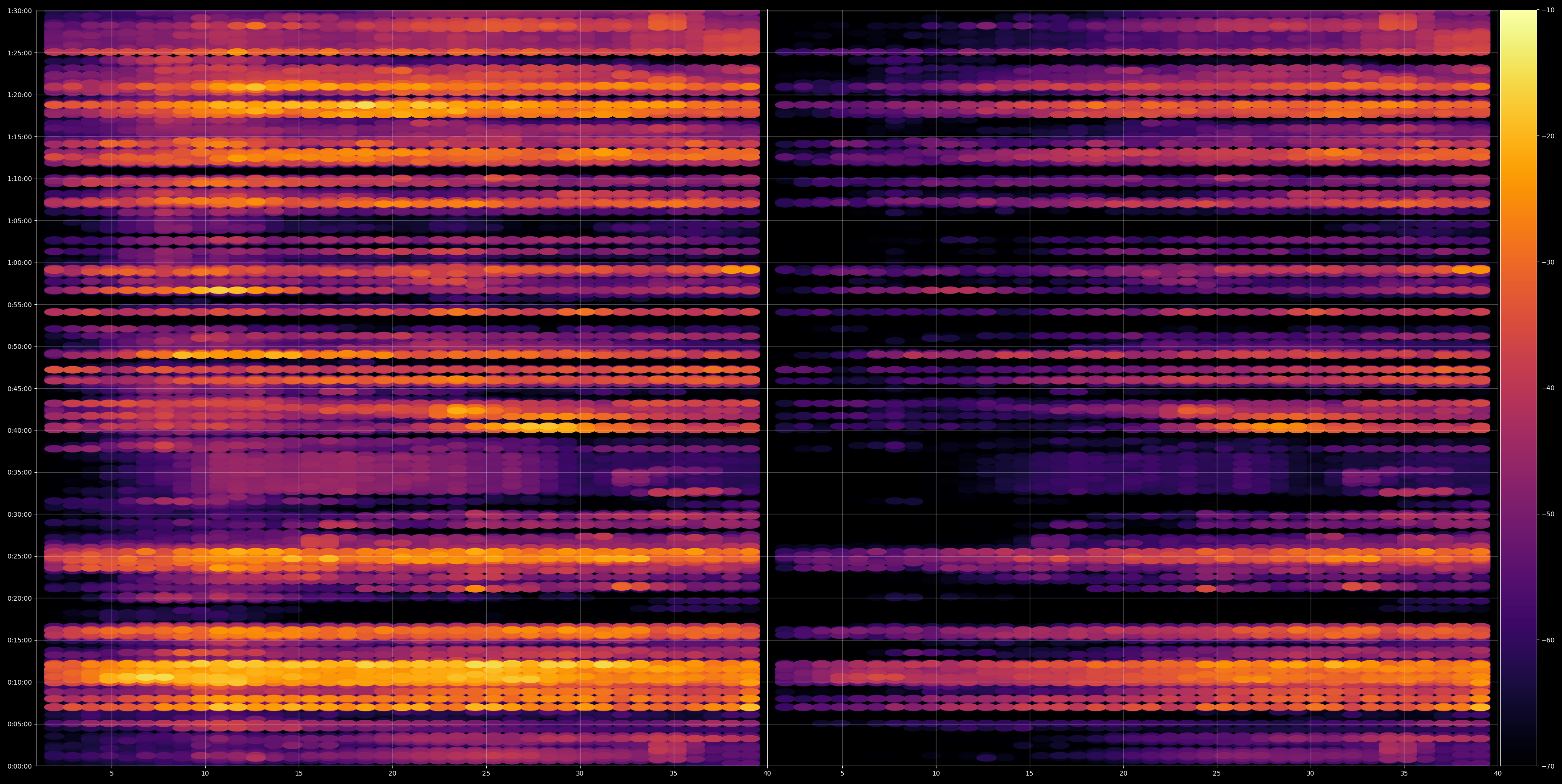Pick x-axis tick 20 of left heatmap
This screenshot has height=784, width=1562.
(x=392, y=774)
